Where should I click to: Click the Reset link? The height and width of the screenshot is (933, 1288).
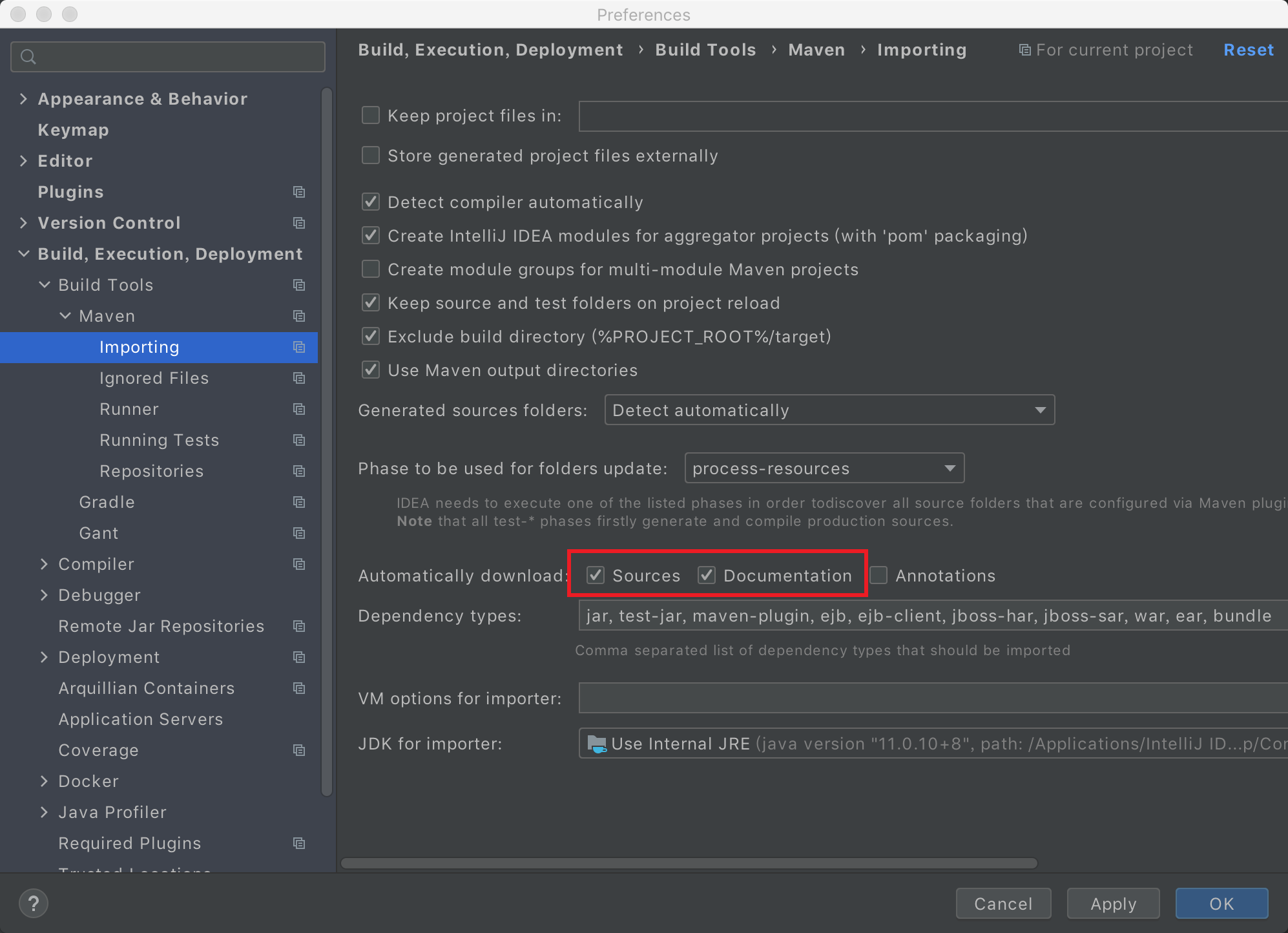1248,50
